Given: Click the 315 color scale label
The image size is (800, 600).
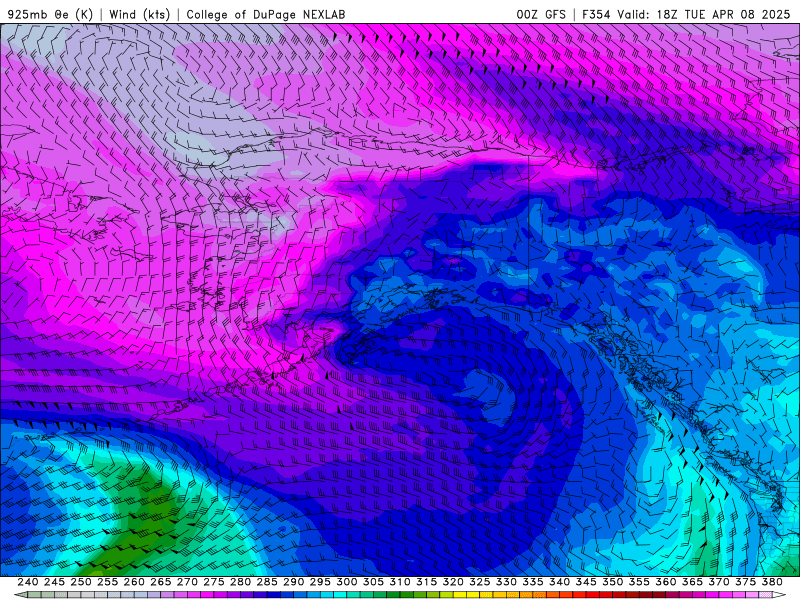Looking at the screenshot, I should [x=427, y=582].
